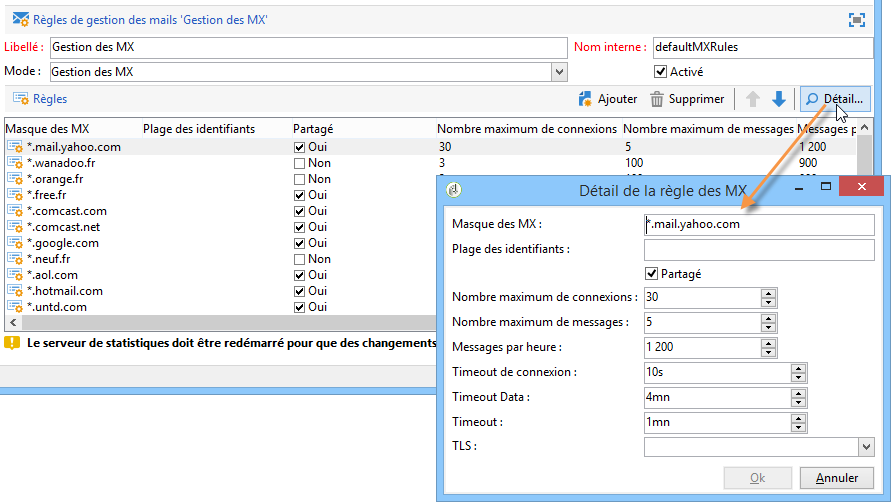The width and height of the screenshot is (891, 502).
Task: Click the rule icon beside *.wanadoo.fr
Action: (x=15, y=163)
